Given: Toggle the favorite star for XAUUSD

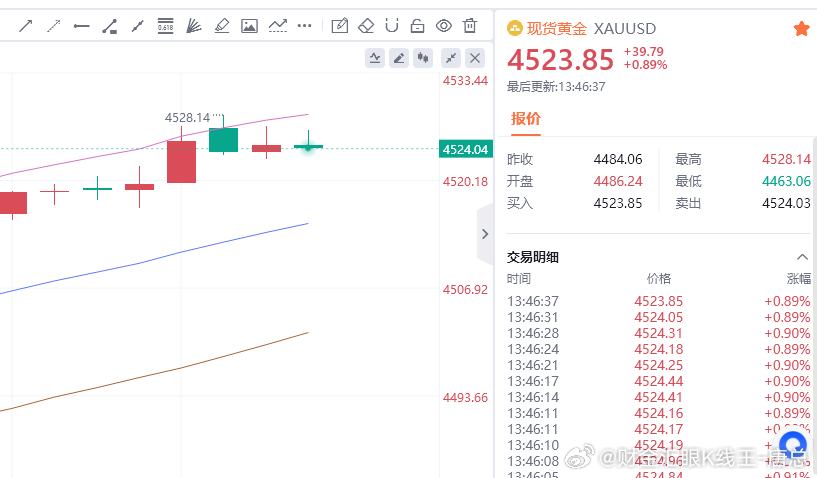Looking at the screenshot, I should pos(802,28).
